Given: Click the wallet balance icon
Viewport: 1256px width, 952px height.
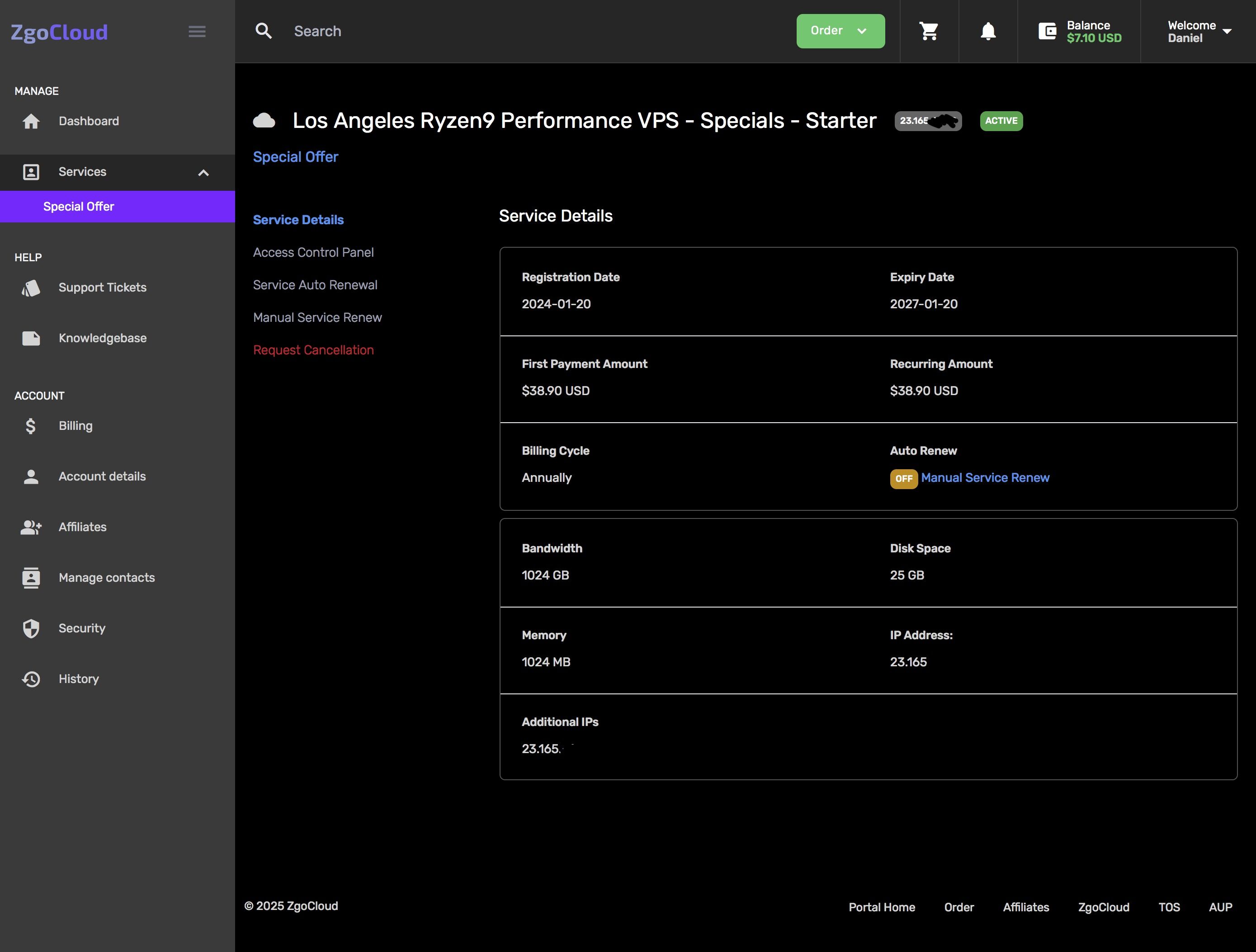Looking at the screenshot, I should click(1047, 31).
